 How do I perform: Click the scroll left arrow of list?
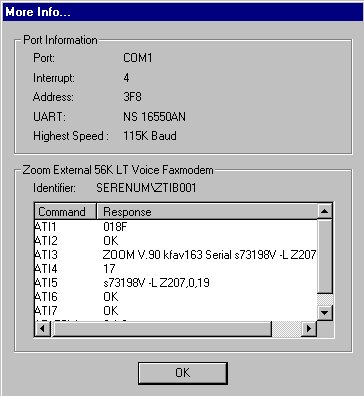43,329
